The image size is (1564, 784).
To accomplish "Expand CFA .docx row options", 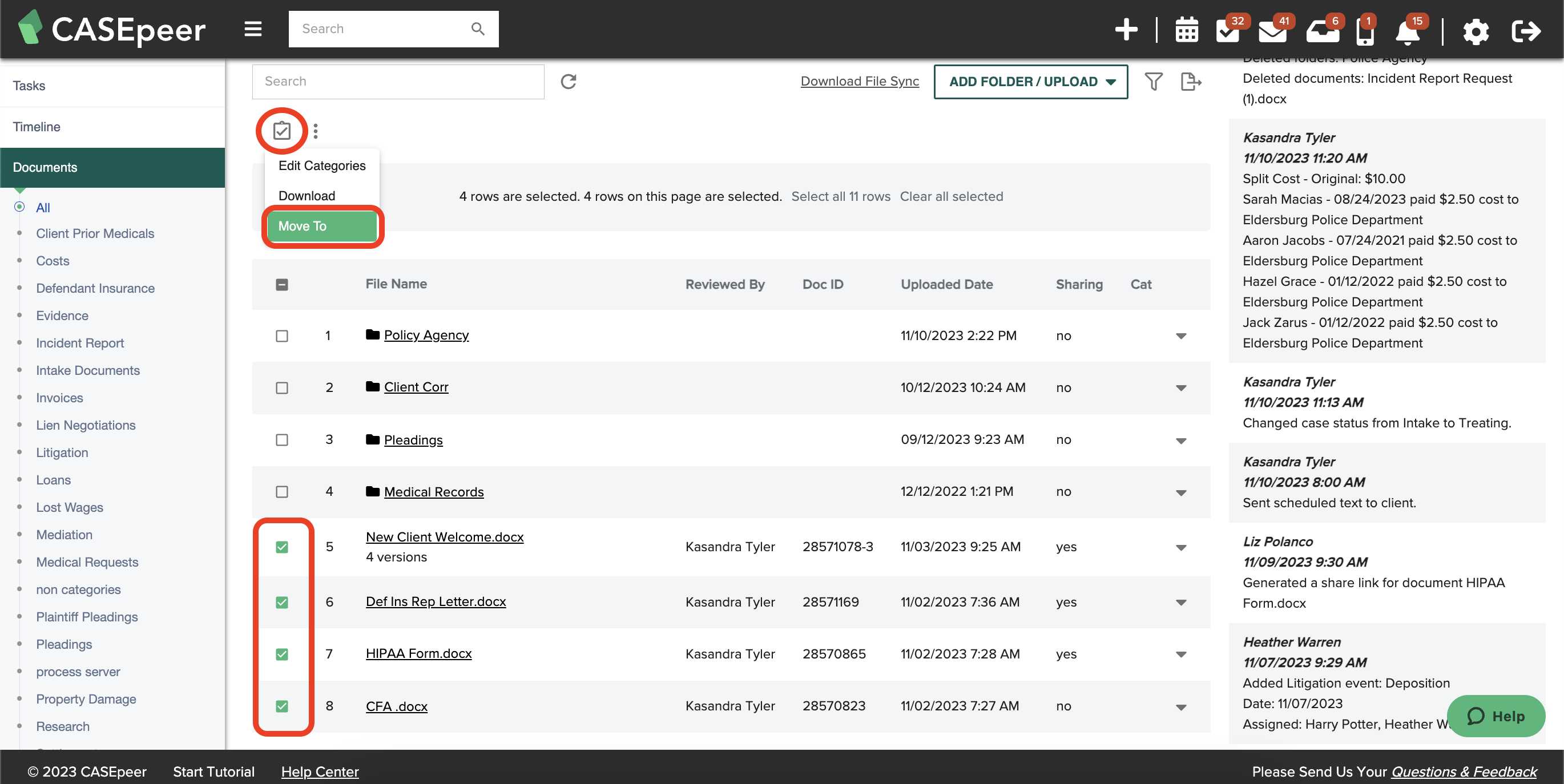I will pos(1181,708).
